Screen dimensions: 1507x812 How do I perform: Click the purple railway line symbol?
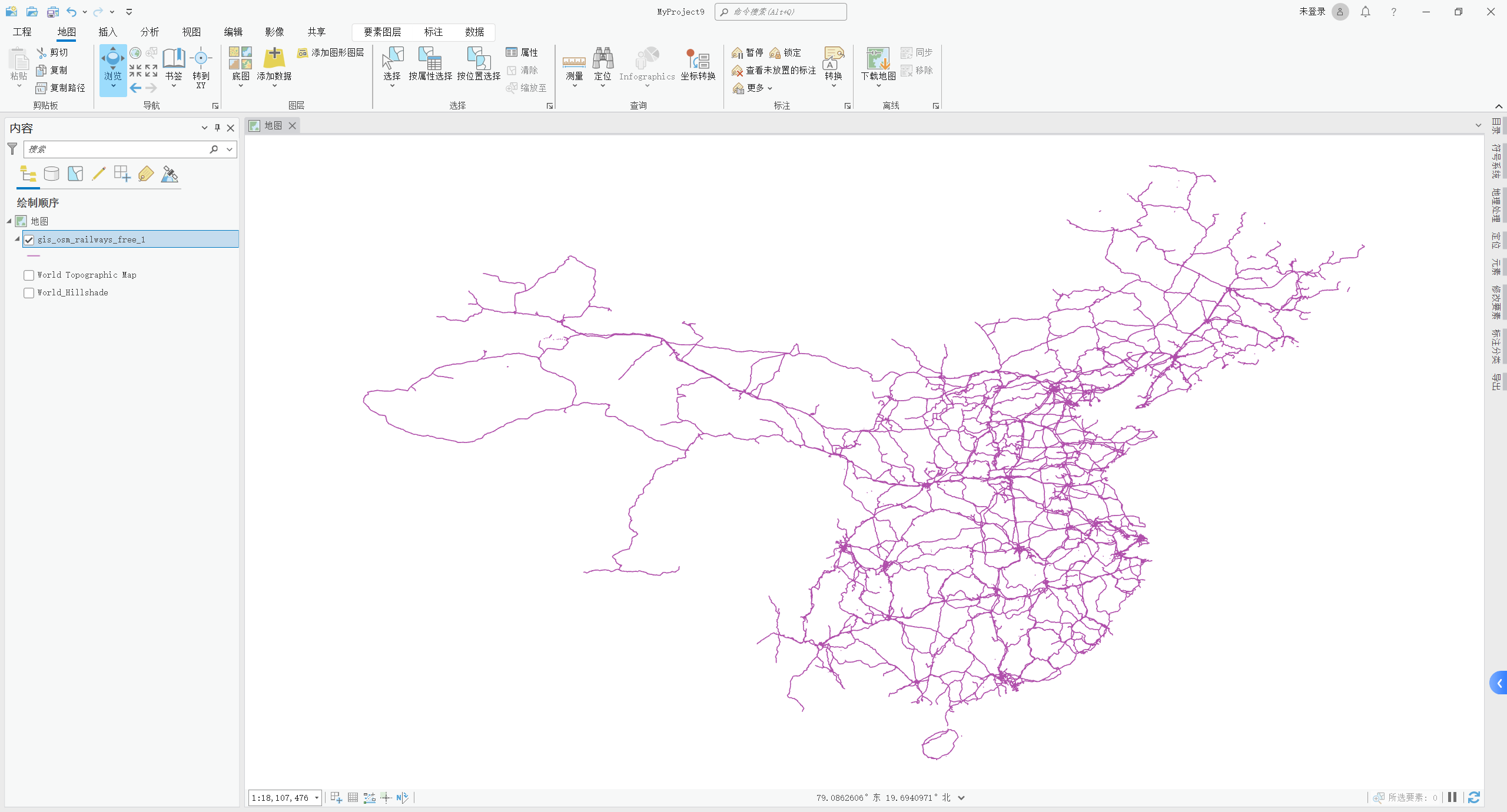[34, 256]
